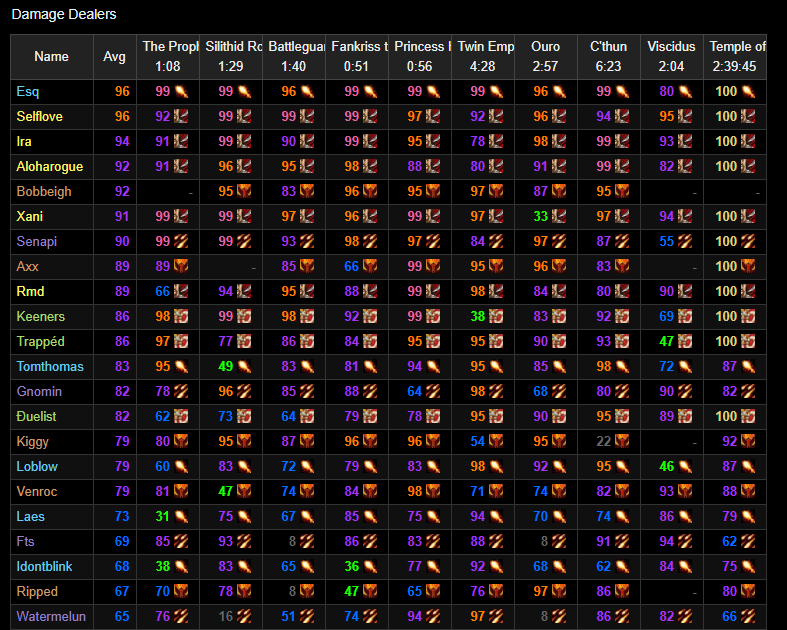This screenshot has height=630, width=787.
Task: Click Trappéd's green 47 Viscidus score
Action: (x=667, y=341)
